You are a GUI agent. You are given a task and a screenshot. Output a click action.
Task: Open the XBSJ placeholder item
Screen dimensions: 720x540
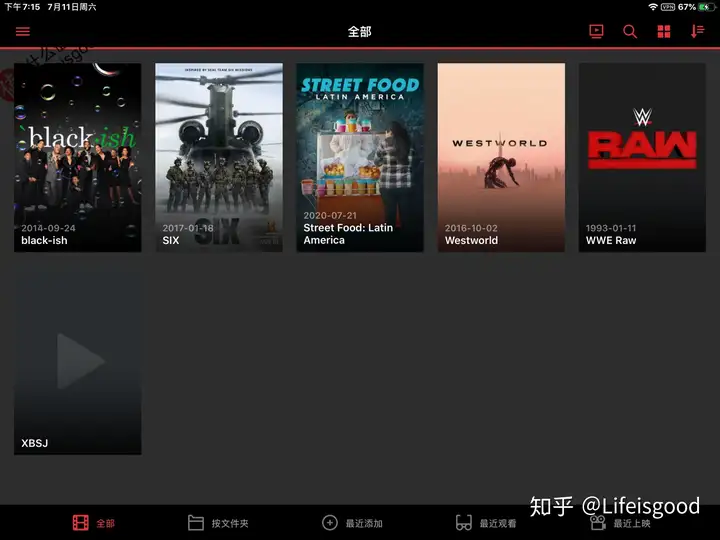point(78,360)
